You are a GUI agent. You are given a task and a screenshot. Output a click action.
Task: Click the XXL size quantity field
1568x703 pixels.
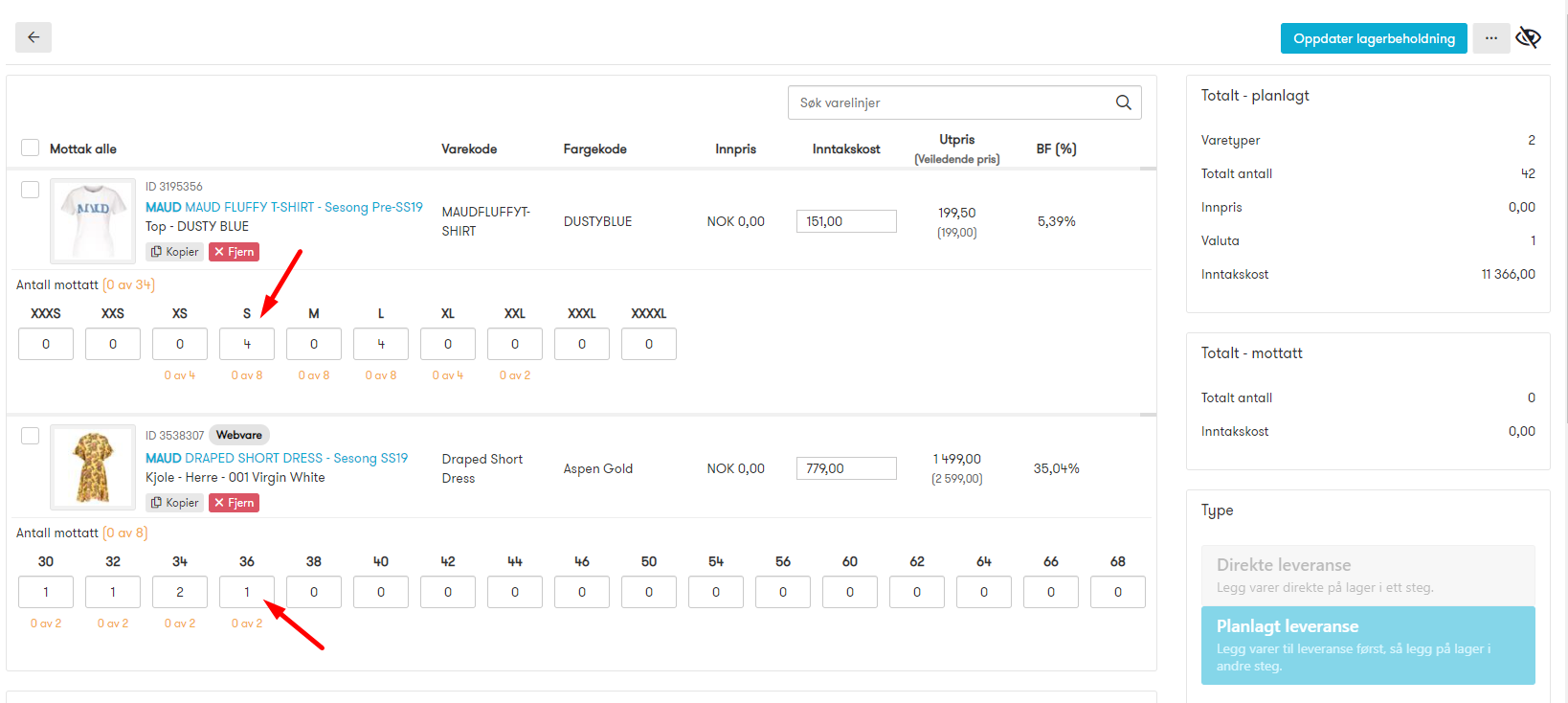[x=515, y=344]
